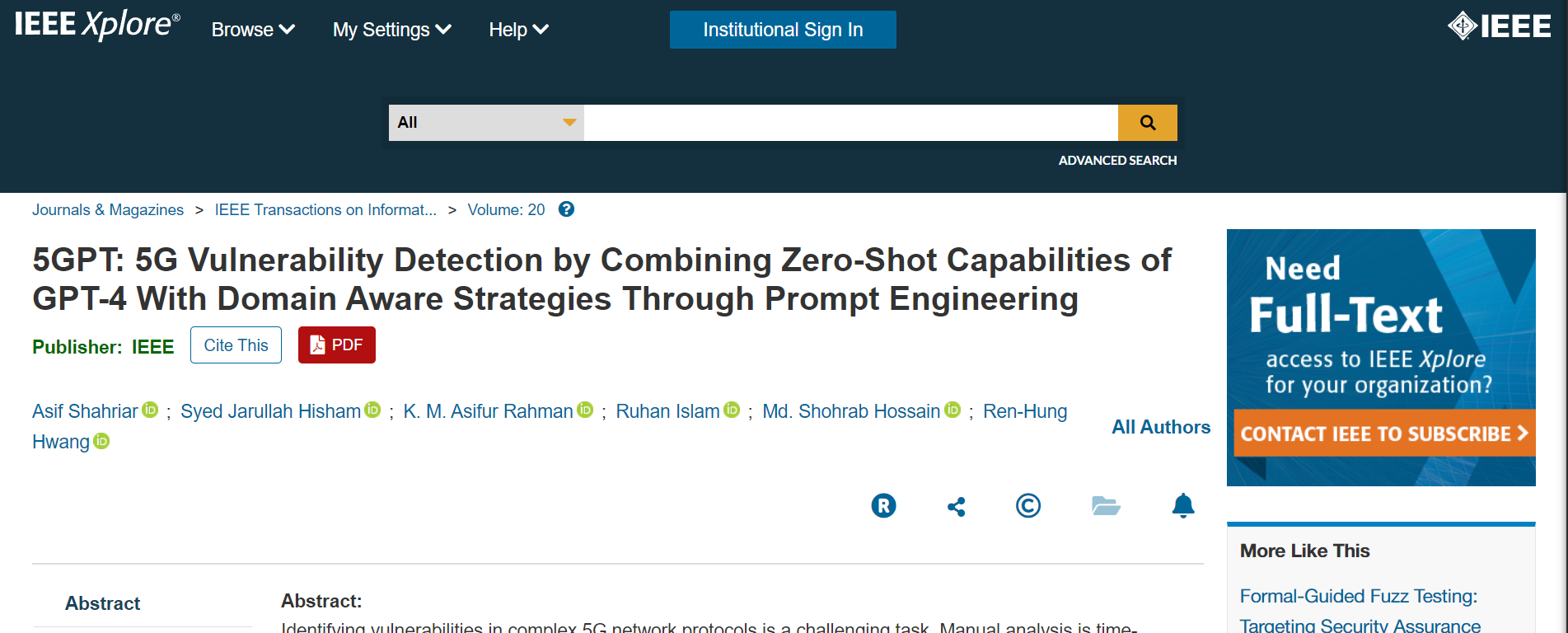Open the Rights and Permissions R icon
Image resolution: width=1568 pixels, height=633 pixels.
pyautogui.click(x=883, y=505)
